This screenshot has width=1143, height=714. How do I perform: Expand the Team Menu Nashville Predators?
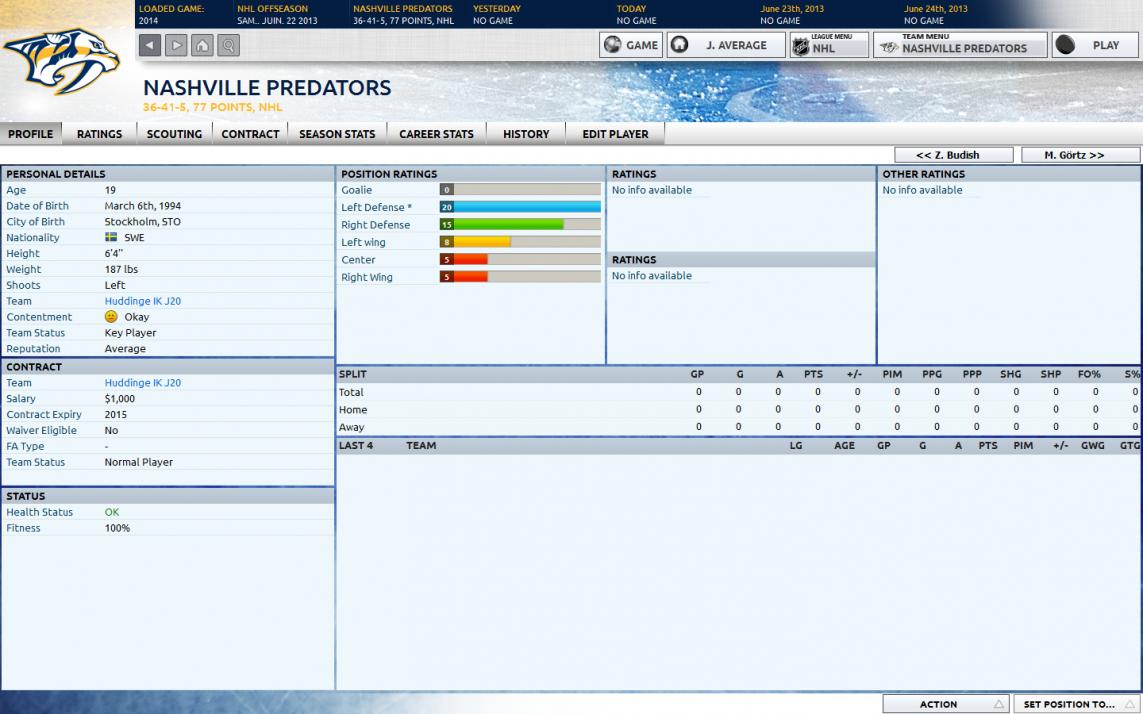click(x=959, y=45)
